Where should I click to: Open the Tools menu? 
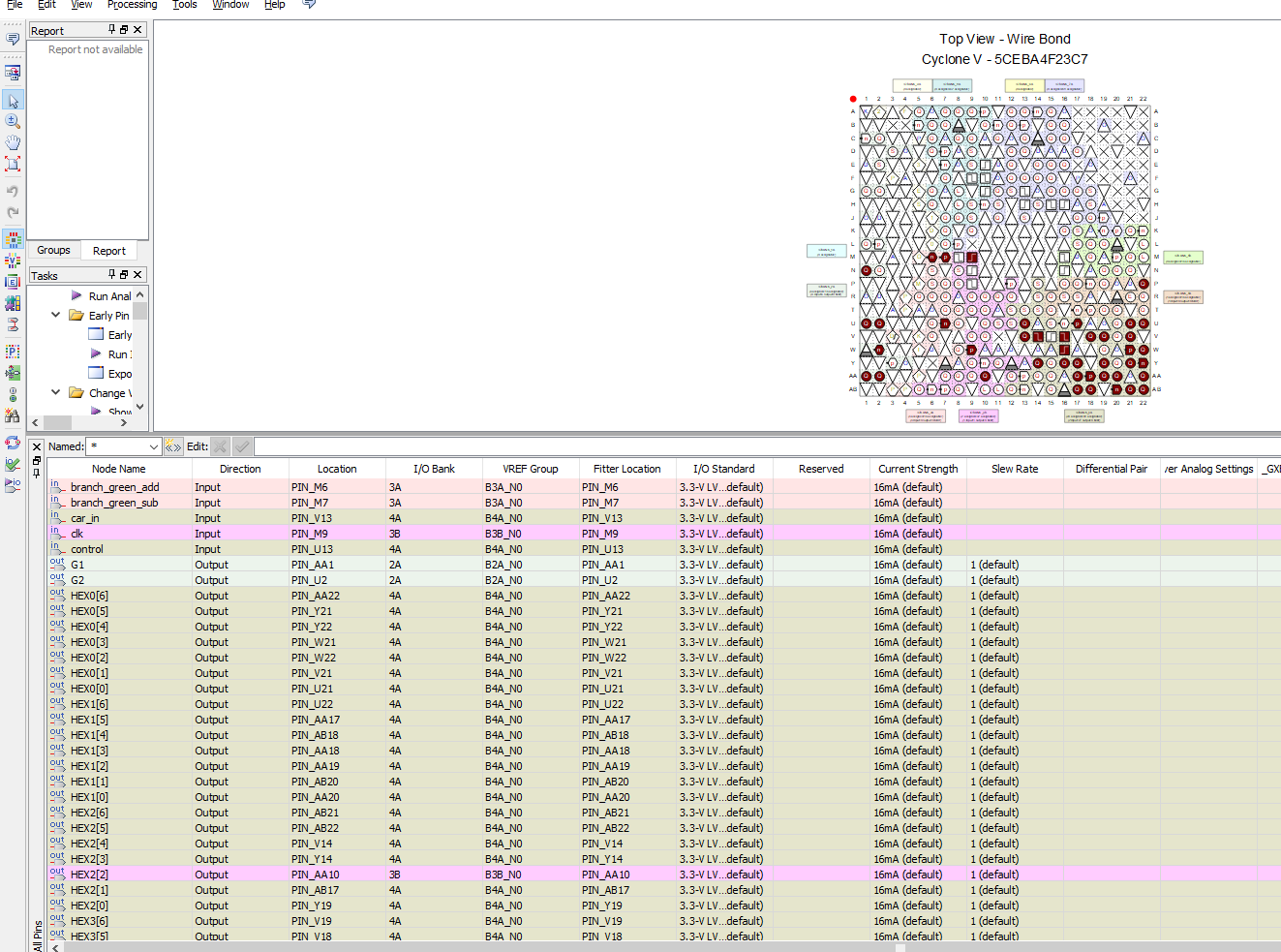tap(185, 5)
